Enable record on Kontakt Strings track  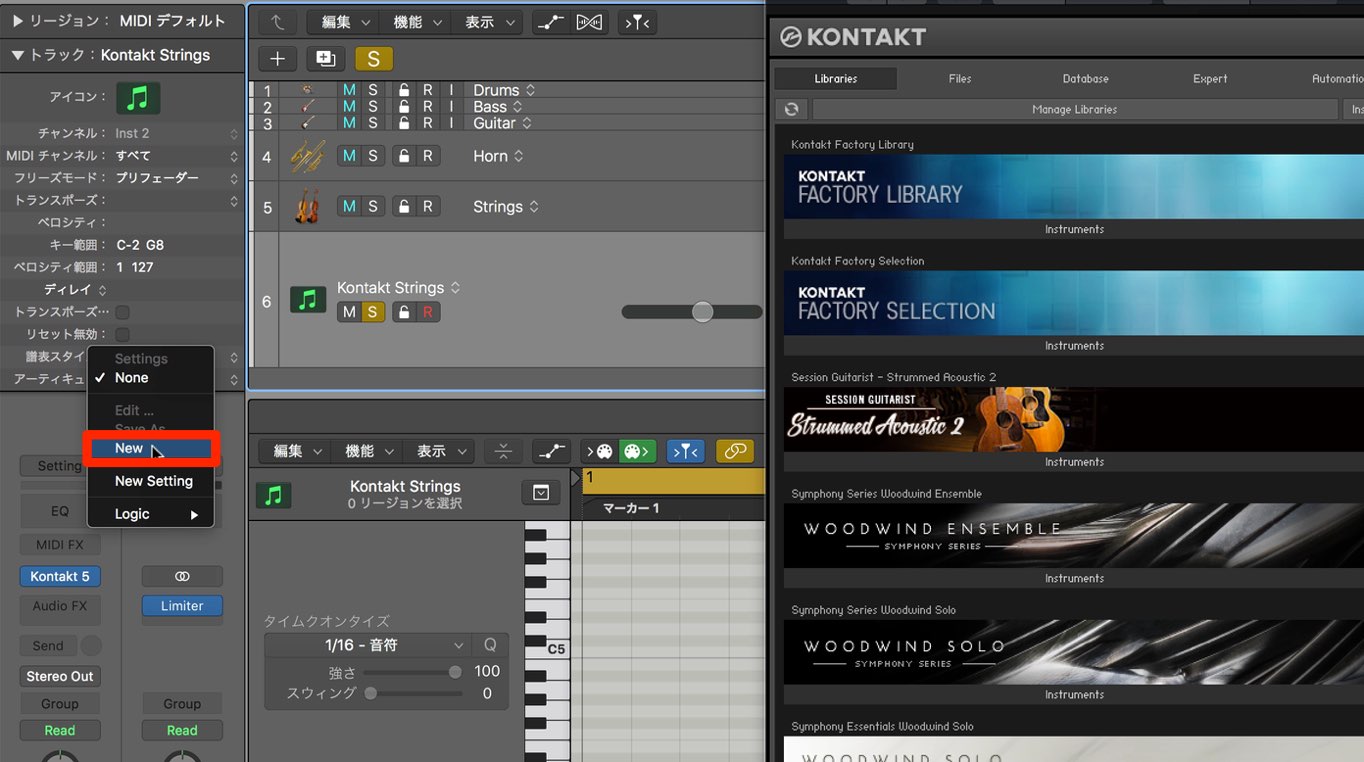point(427,312)
